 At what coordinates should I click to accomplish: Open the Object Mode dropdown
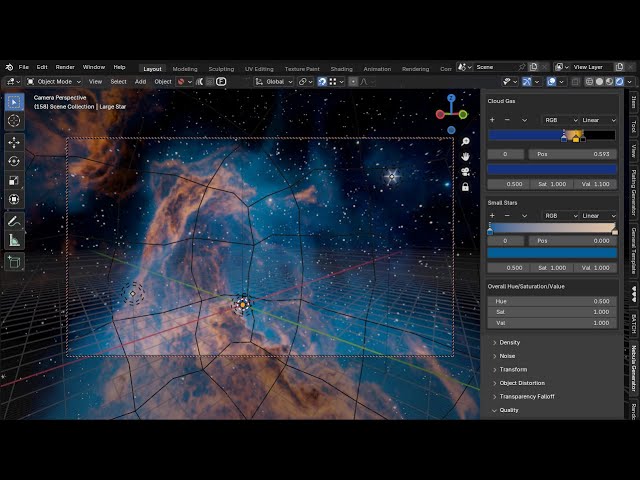54,82
